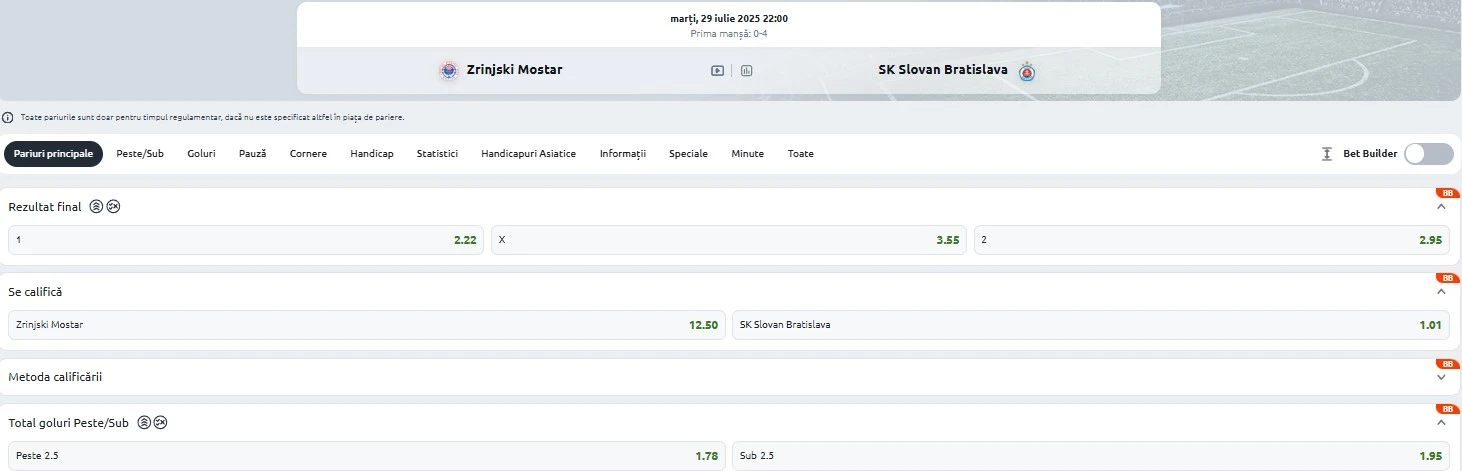Open the live stream video icon
The width and height of the screenshot is (1462, 471).
coord(717,70)
